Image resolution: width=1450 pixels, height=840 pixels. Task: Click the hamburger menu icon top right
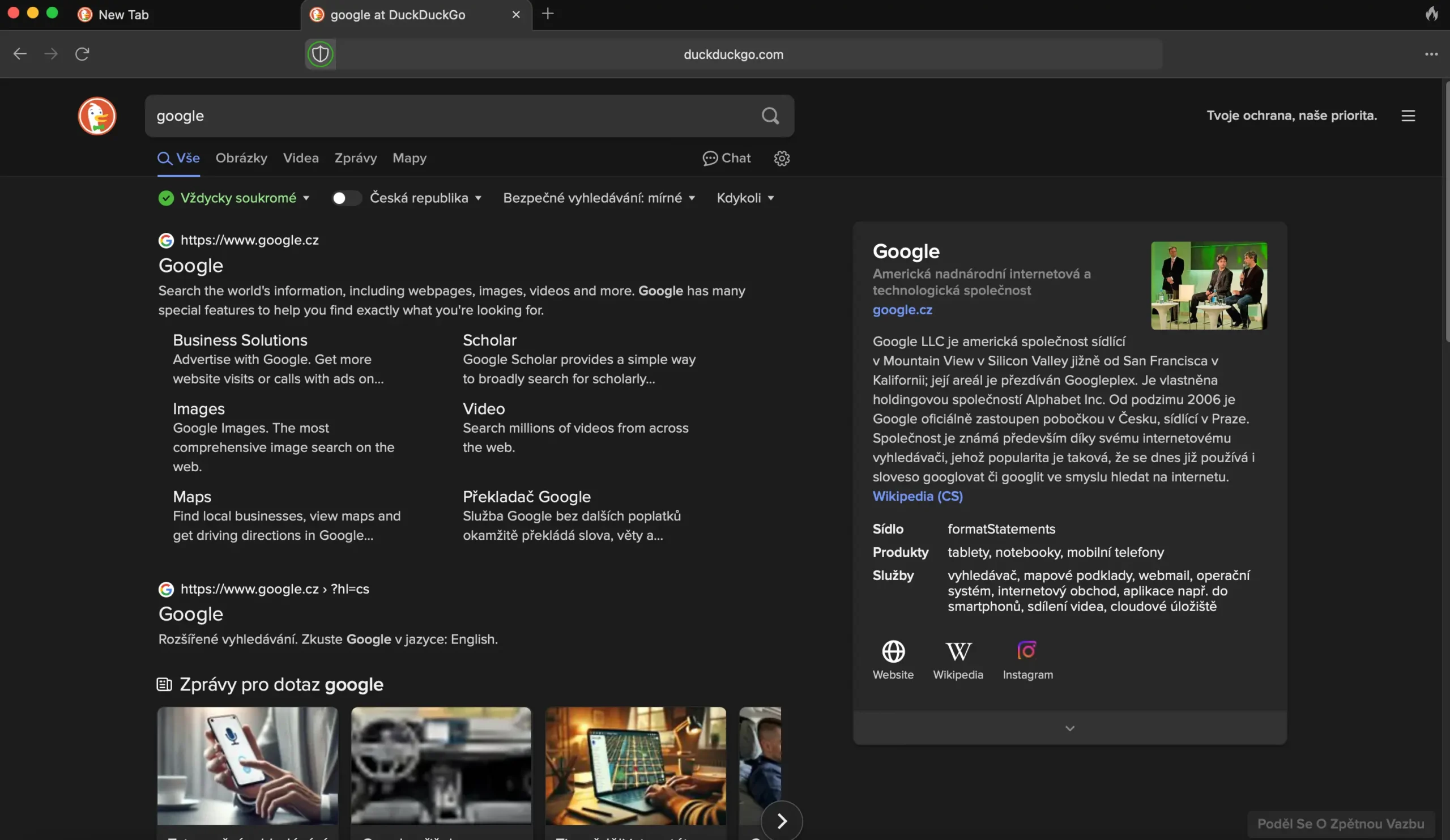pos(1409,115)
